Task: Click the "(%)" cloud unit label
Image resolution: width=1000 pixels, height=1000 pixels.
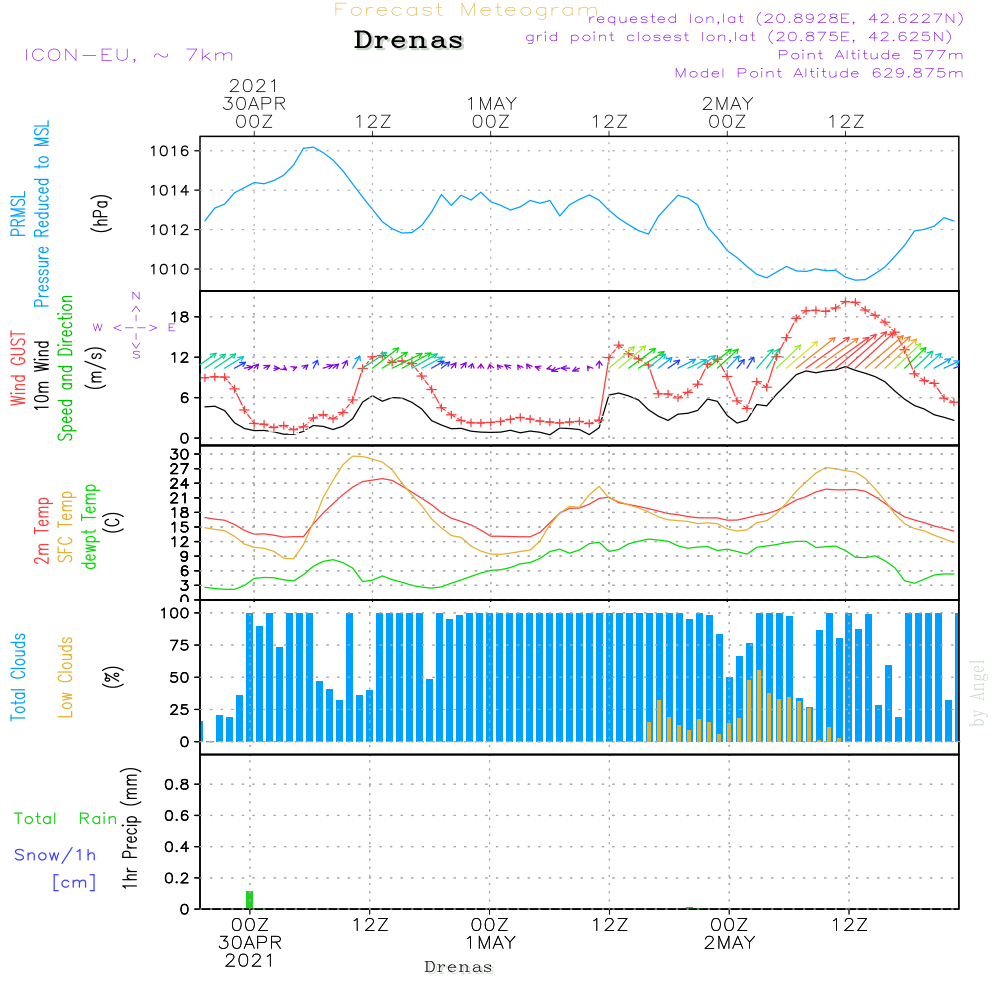Action: 112,677
